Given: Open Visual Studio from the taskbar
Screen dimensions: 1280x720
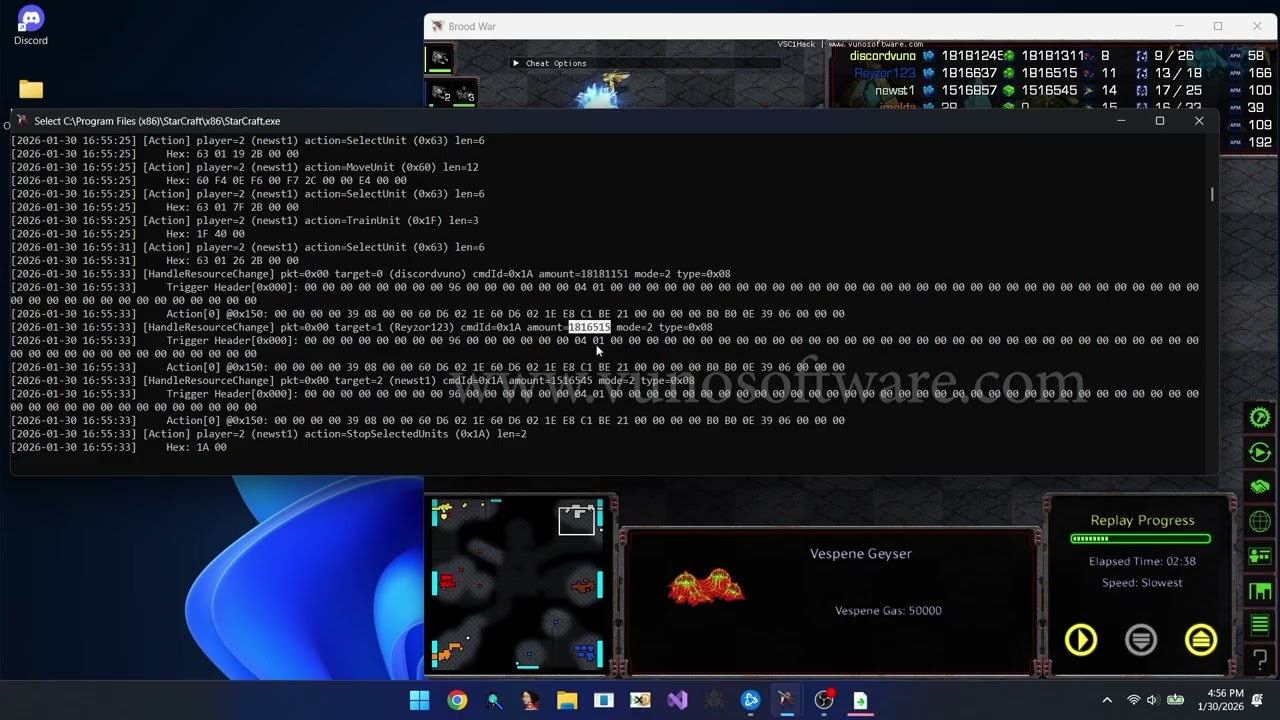Looking at the screenshot, I should 677,700.
